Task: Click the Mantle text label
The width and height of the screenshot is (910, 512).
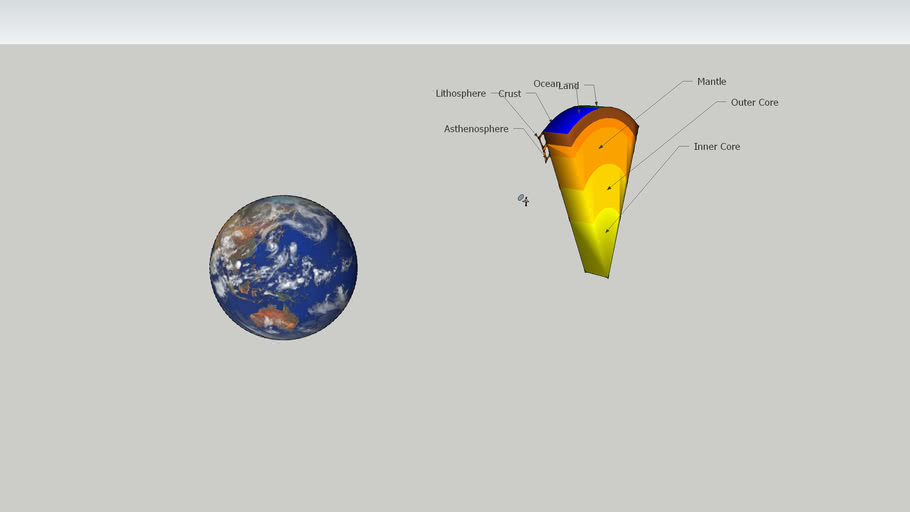Action: 711,82
